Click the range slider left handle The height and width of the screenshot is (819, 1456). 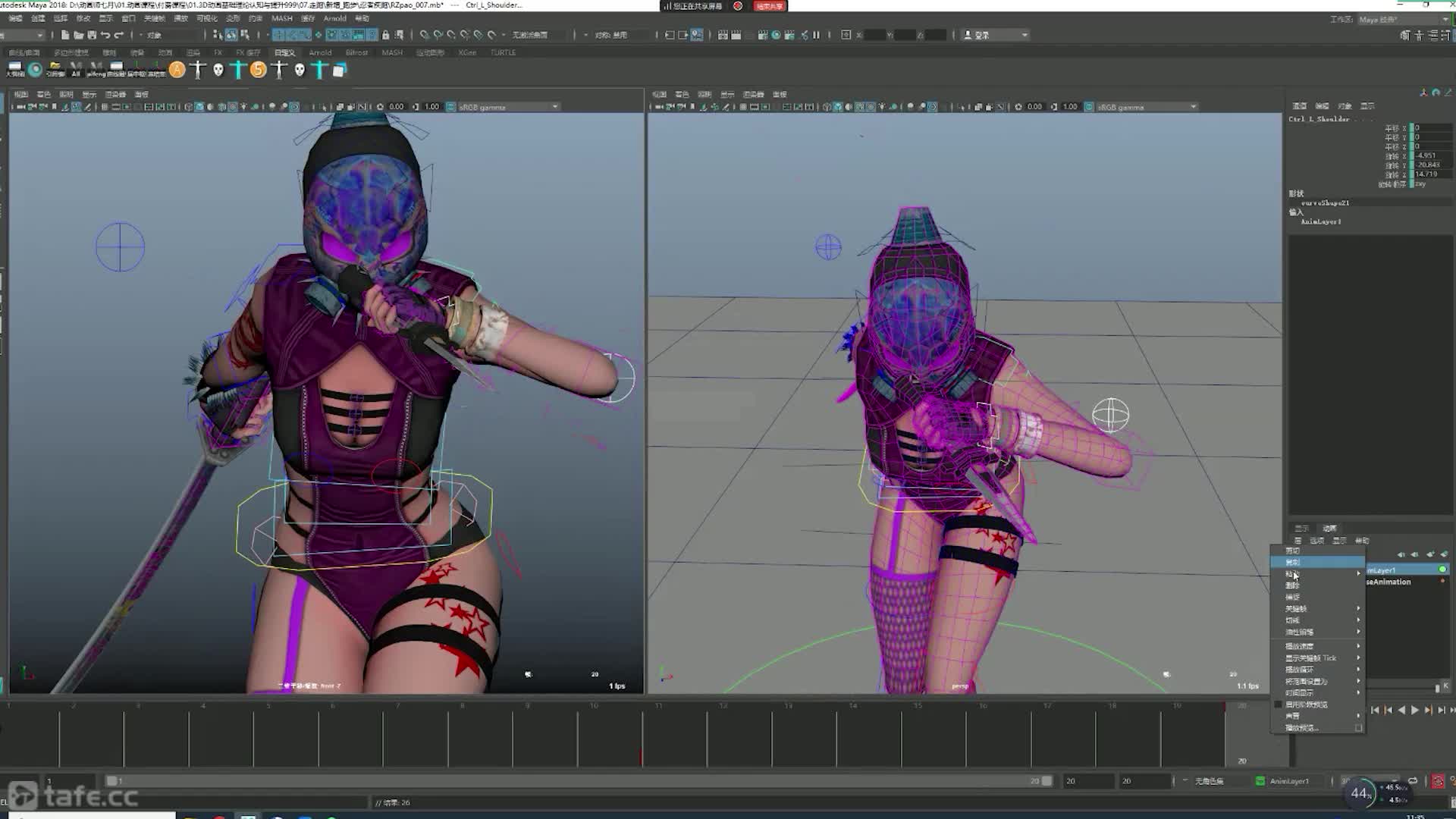(x=111, y=781)
